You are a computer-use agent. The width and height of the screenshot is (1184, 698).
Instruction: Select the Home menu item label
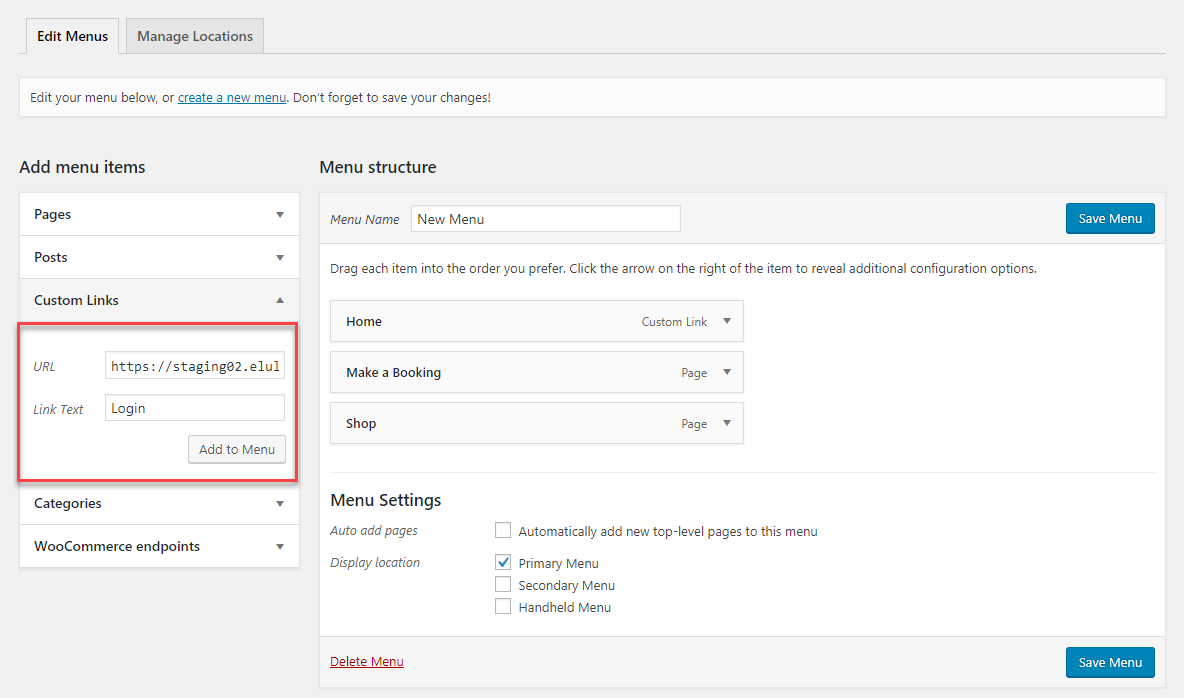(364, 322)
